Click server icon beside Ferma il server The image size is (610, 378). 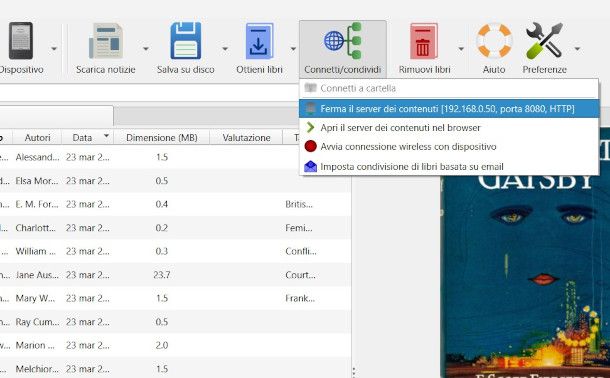(x=310, y=108)
